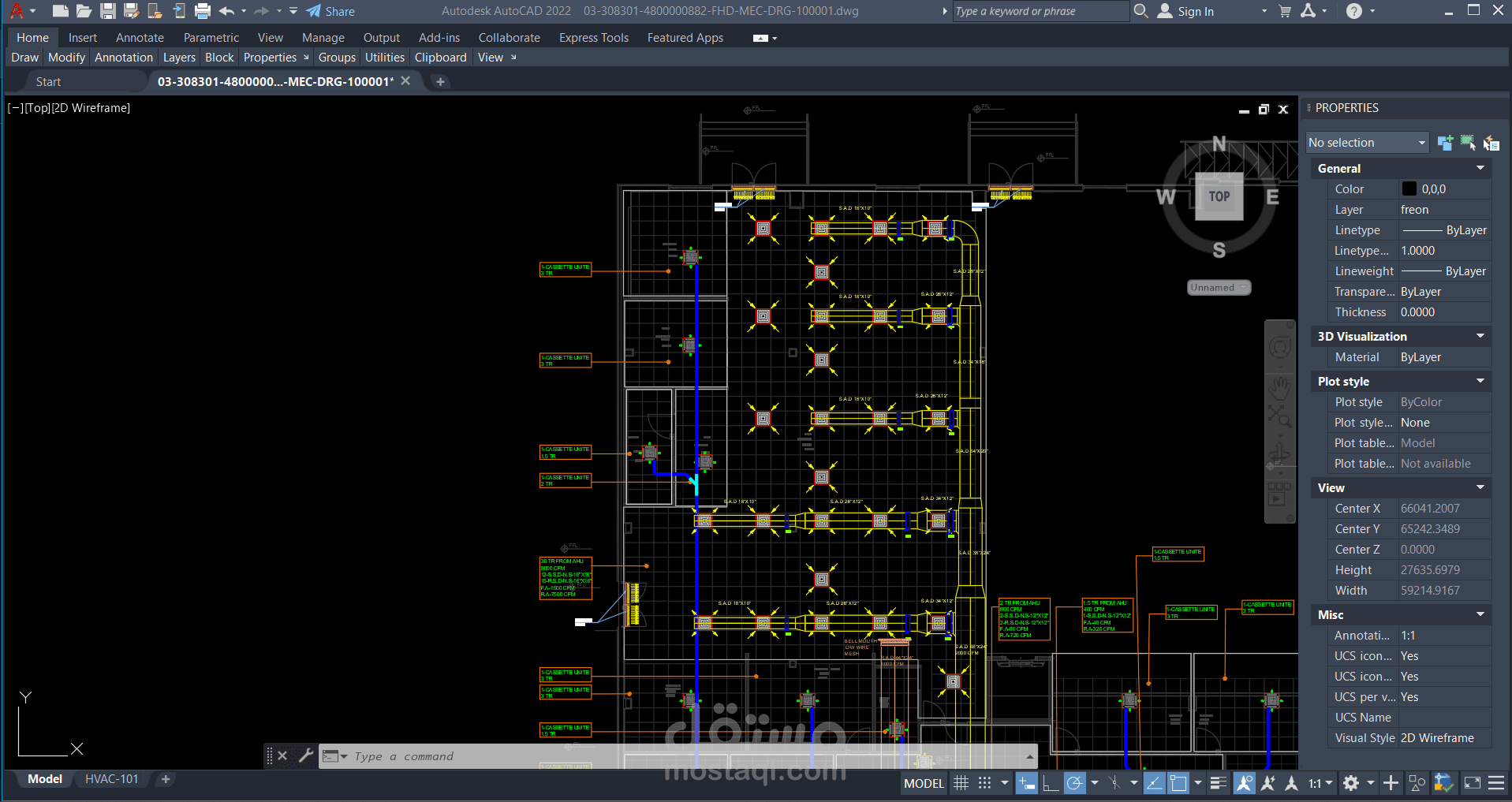Viewport: 1512px width, 802px height.
Task: Toggle lineweight display in status bar
Action: coord(1219,783)
